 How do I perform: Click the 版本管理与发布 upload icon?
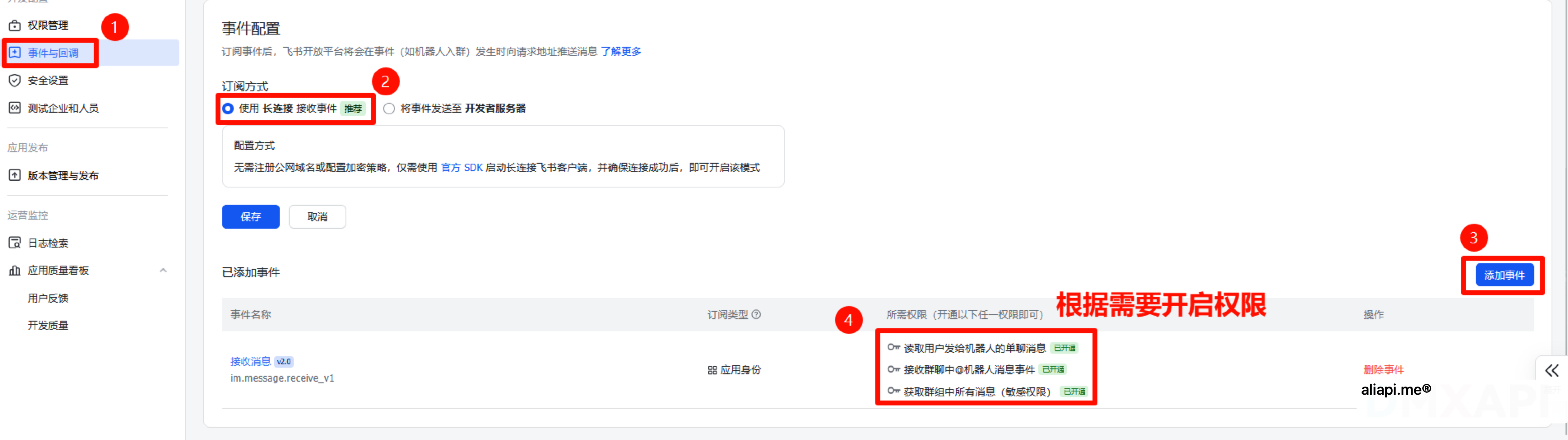pyautogui.click(x=15, y=175)
